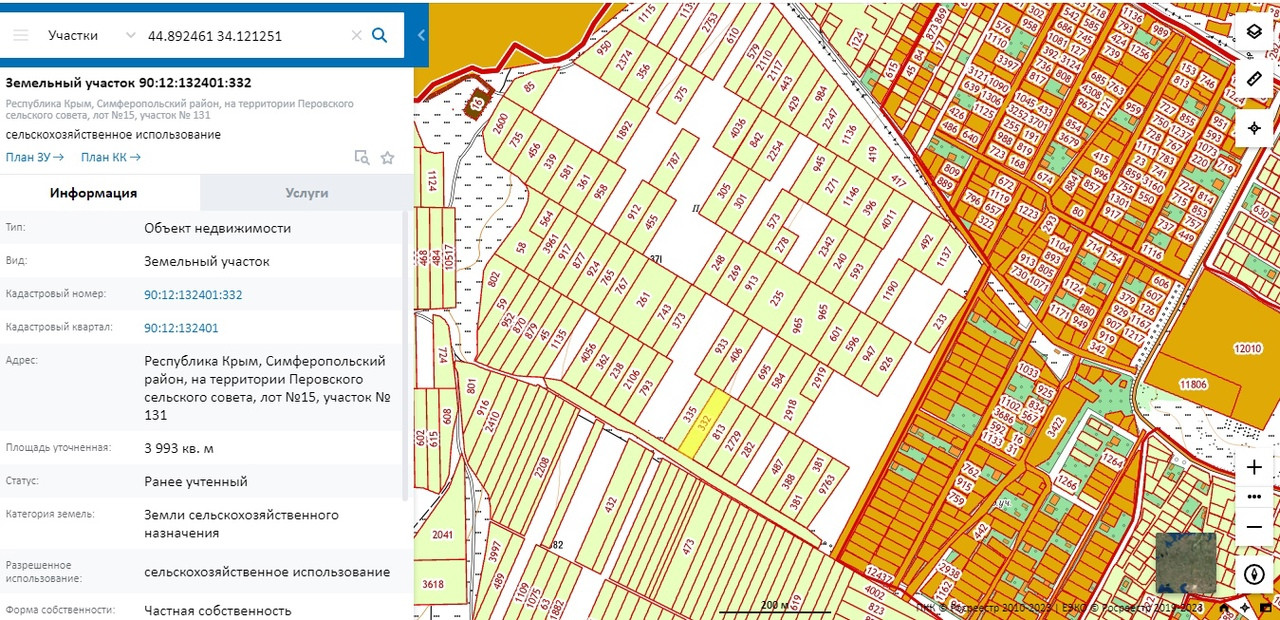Click the coordinates search input field
Viewport: 1280px width, 620px height.
[245, 35]
